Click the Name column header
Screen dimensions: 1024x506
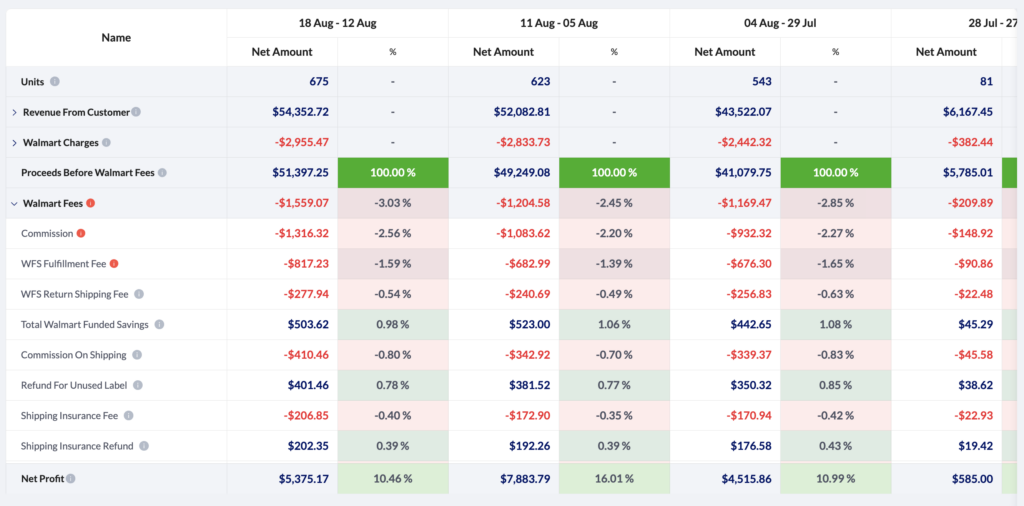coord(116,38)
